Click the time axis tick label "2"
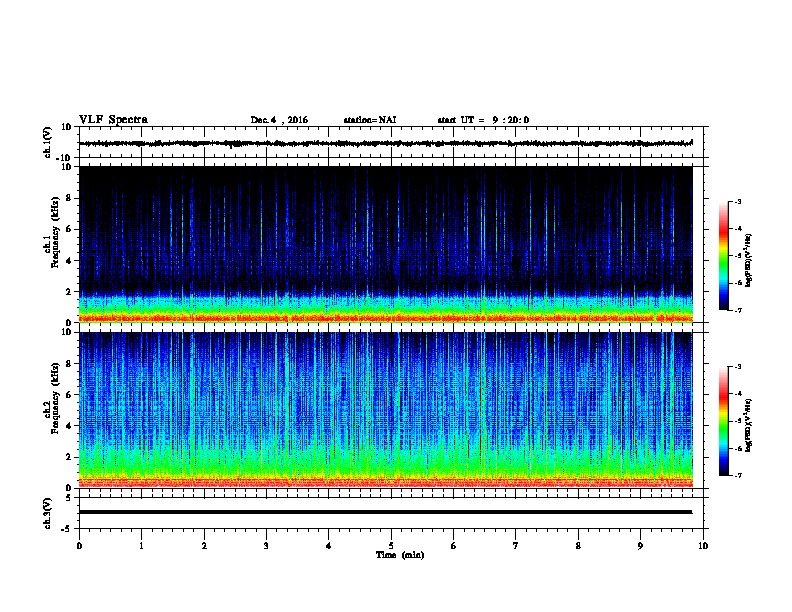 click(x=204, y=546)
